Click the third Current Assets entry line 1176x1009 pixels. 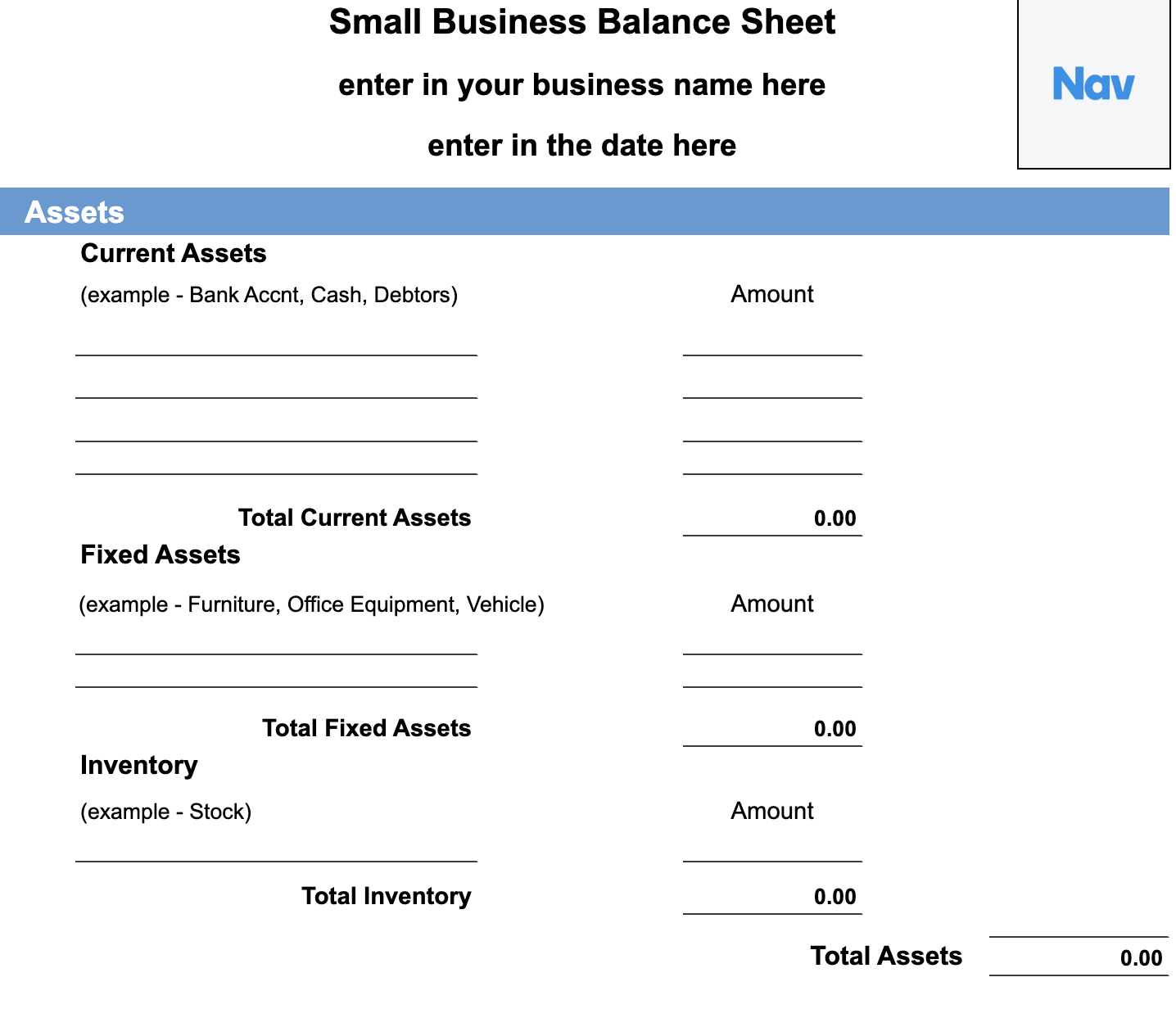click(x=276, y=437)
